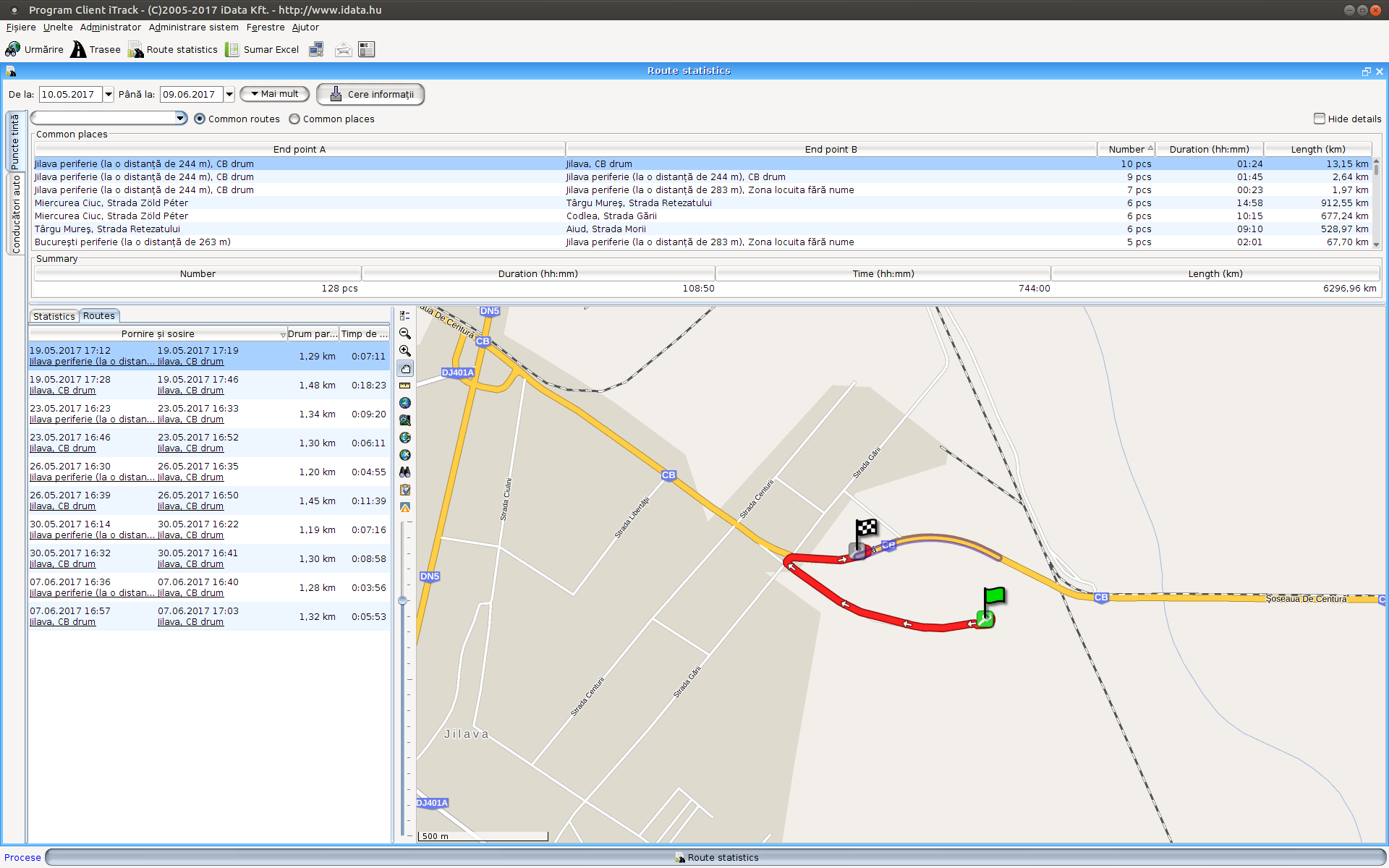Click the binoculars search icon on map toolbar
This screenshot has width=1389, height=868.
(x=405, y=472)
